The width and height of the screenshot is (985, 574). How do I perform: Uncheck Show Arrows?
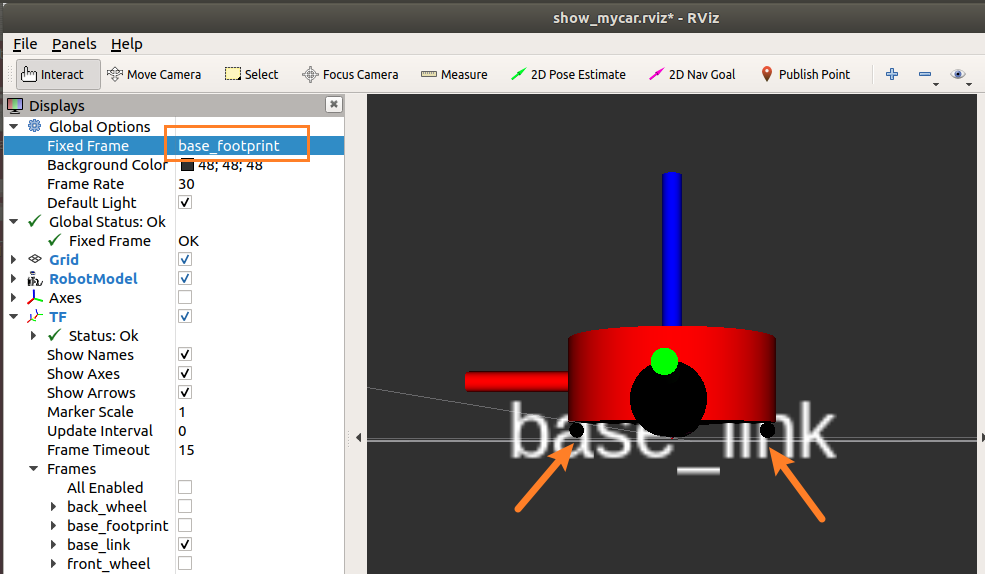[x=185, y=393]
